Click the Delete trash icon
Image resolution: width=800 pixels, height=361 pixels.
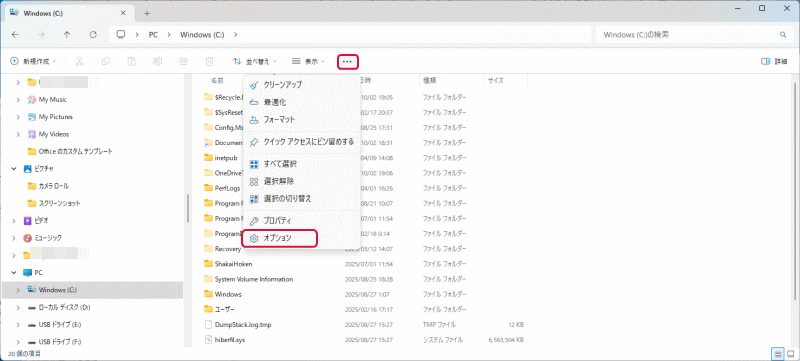[209, 62]
